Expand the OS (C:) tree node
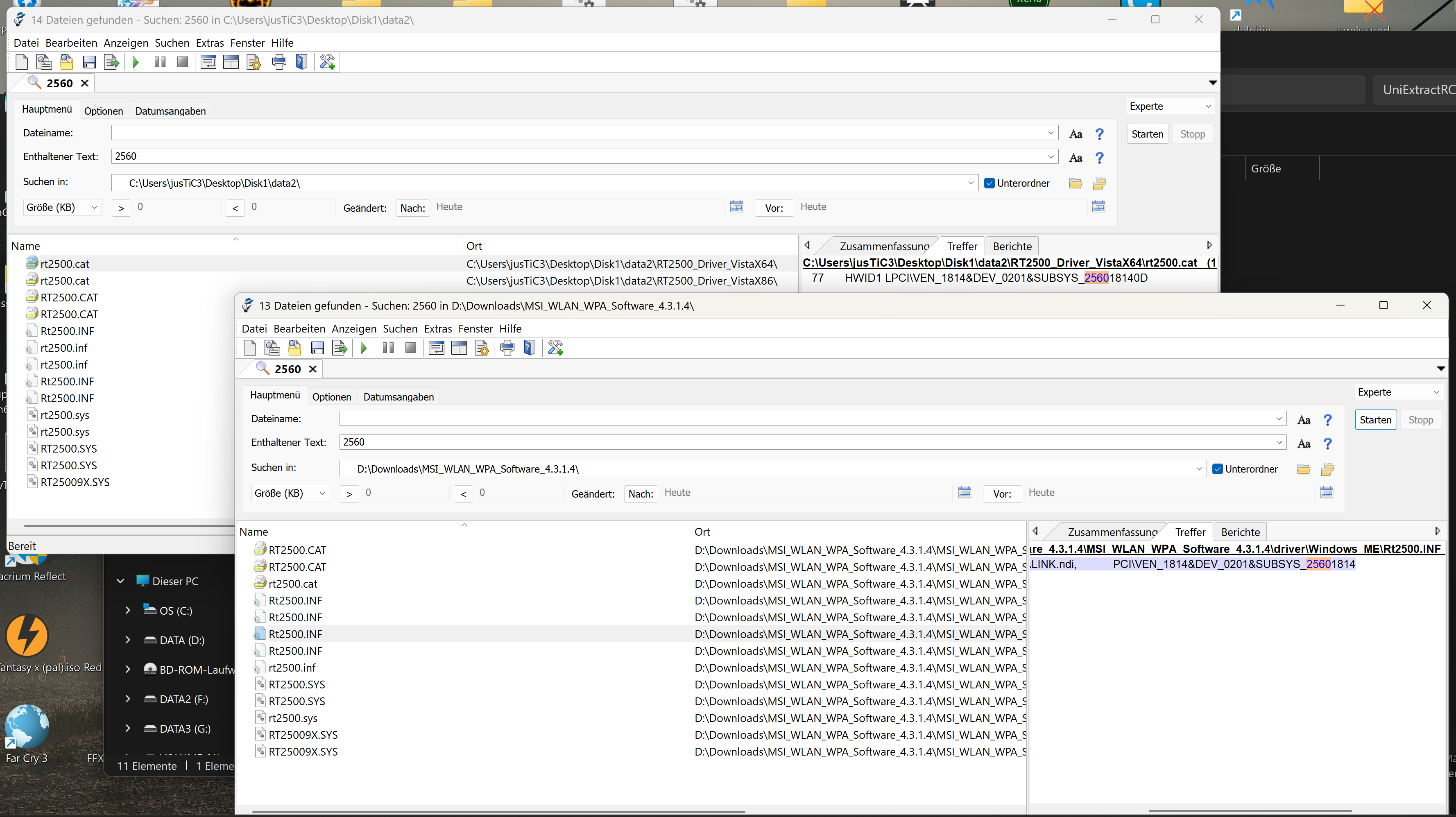Viewport: 1456px width, 817px height. pos(128,610)
